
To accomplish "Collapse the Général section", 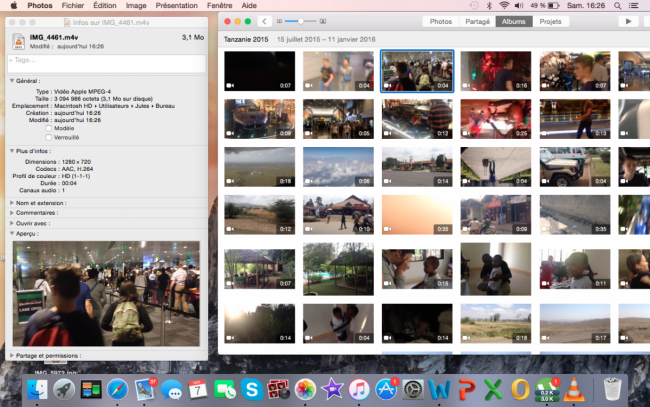I will 12,81.
